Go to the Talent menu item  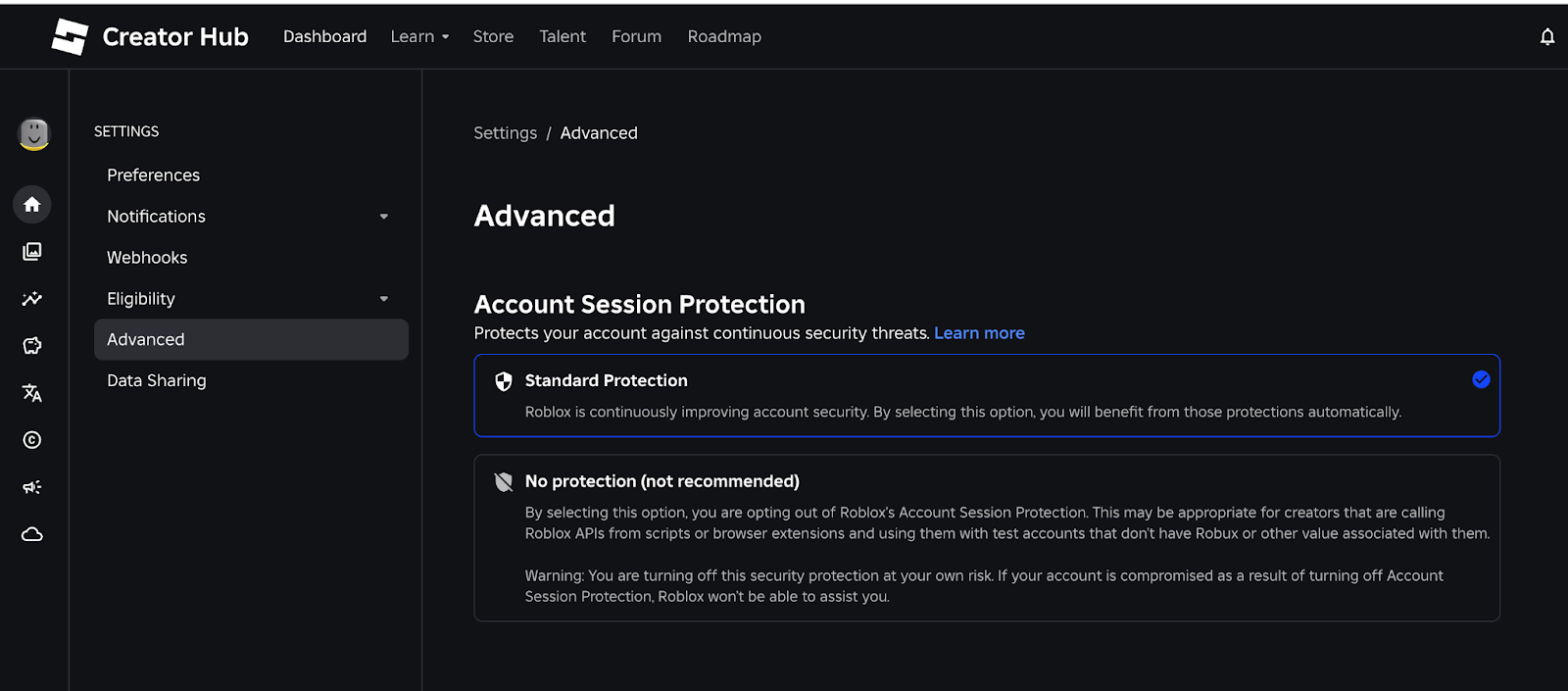(562, 36)
